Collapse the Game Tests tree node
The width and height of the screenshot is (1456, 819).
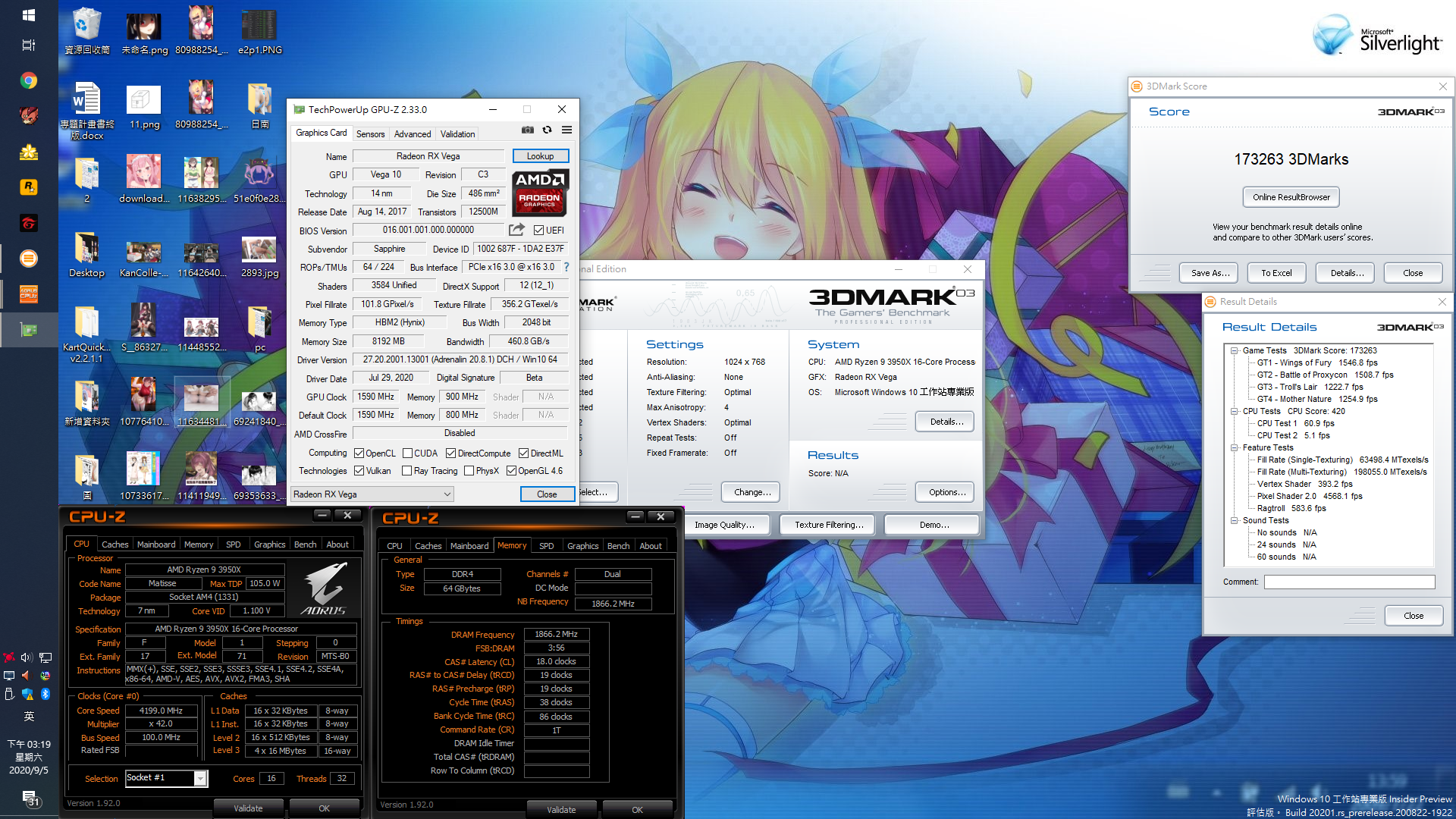coord(1235,351)
